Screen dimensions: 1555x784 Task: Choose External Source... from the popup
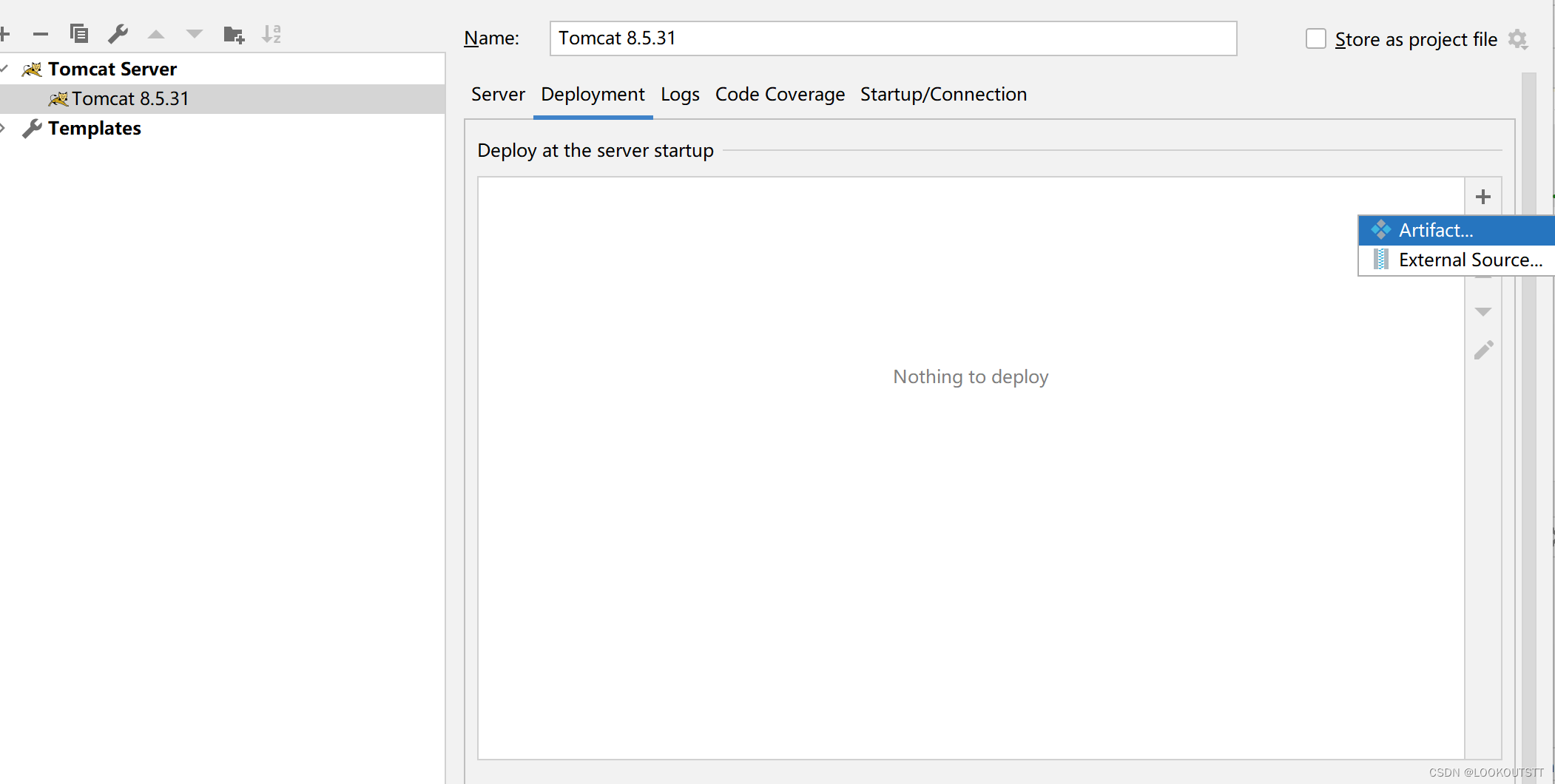point(1457,260)
